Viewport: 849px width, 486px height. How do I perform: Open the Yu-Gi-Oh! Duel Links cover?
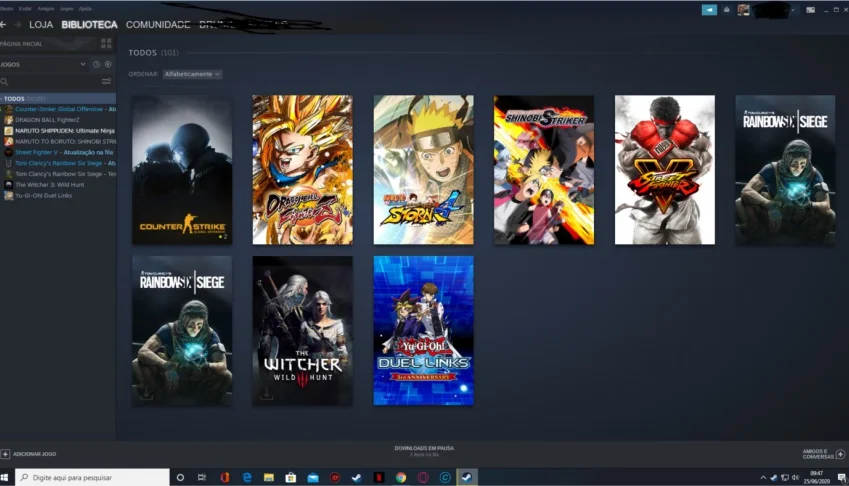point(423,331)
